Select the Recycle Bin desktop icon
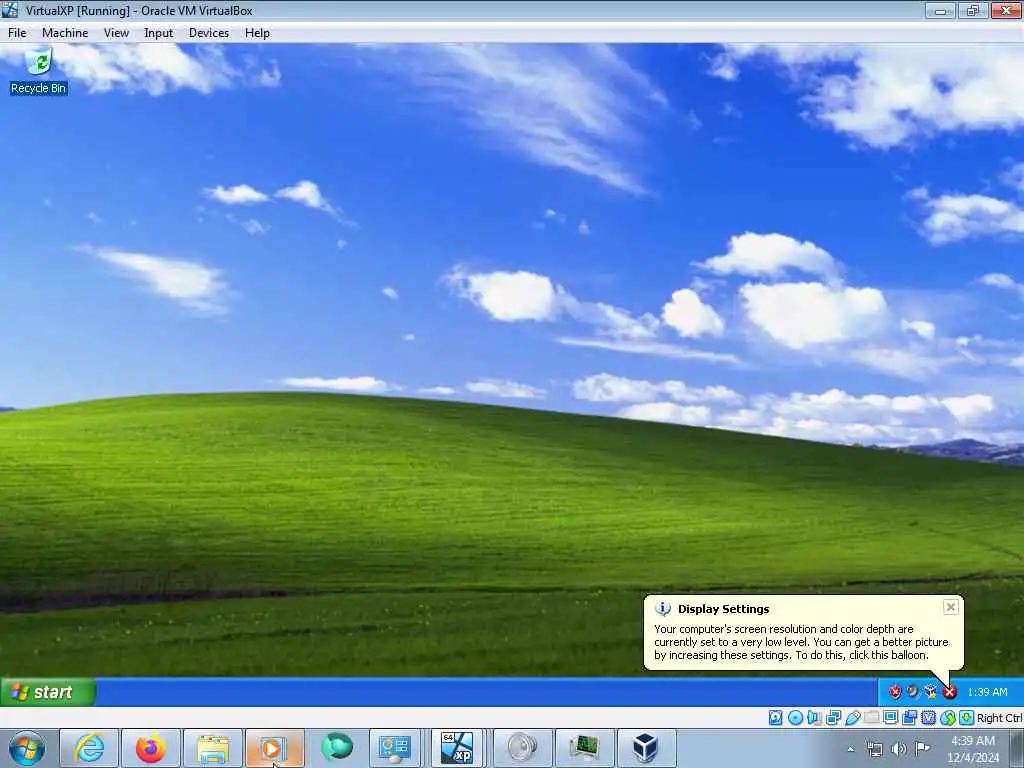The width and height of the screenshot is (1024, 768). tap(39, 71)
